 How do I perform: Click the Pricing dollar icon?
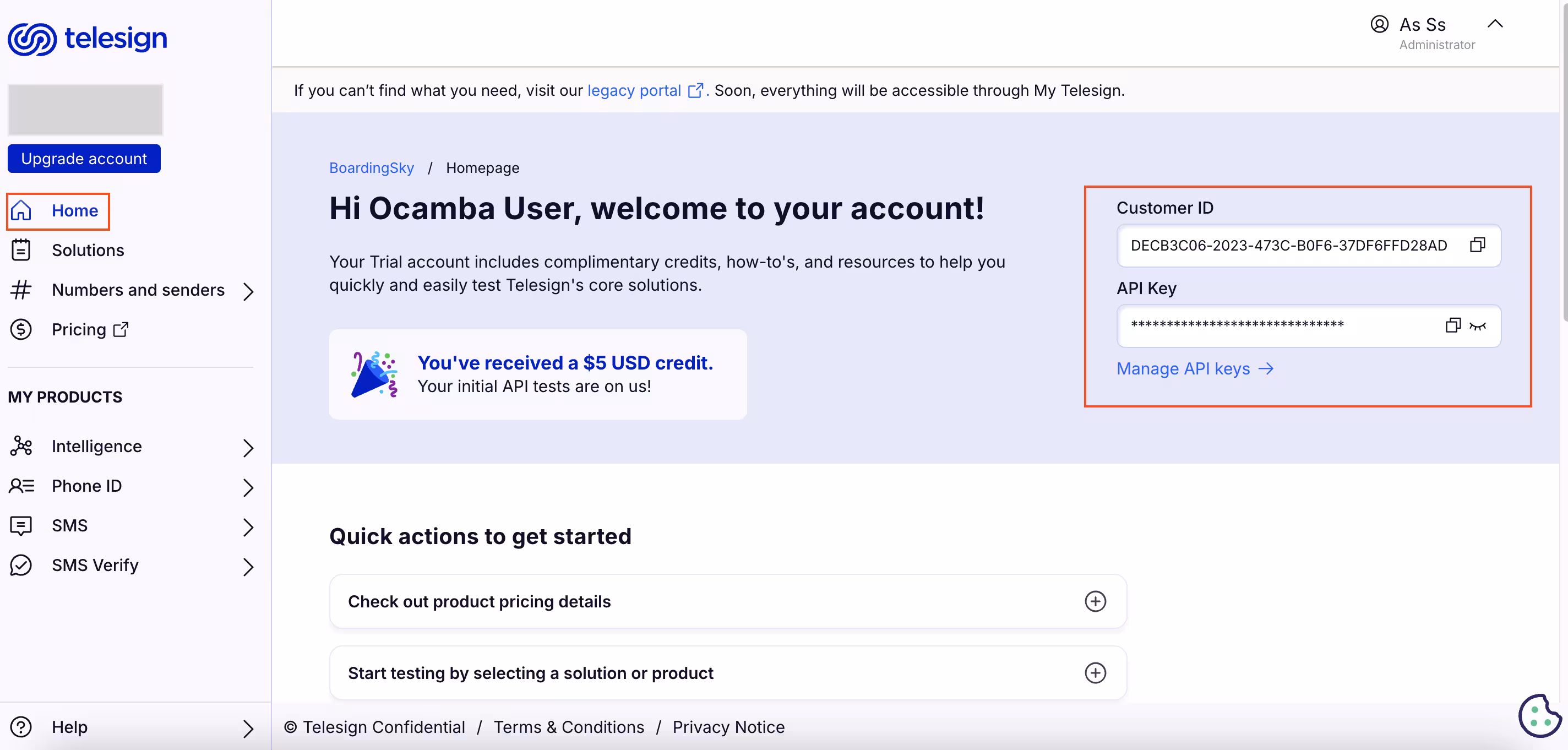click(x=21, y=329)
